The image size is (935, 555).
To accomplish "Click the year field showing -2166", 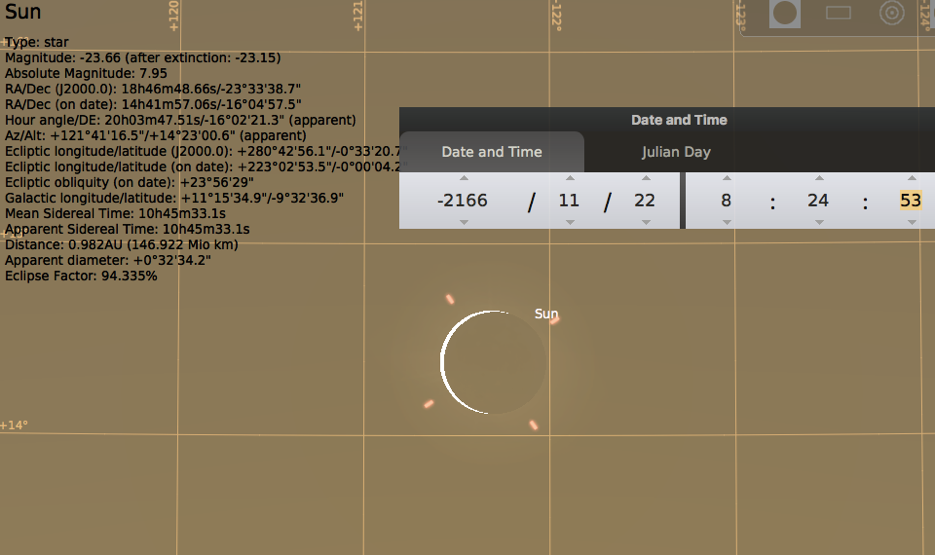I will [463, 200].
